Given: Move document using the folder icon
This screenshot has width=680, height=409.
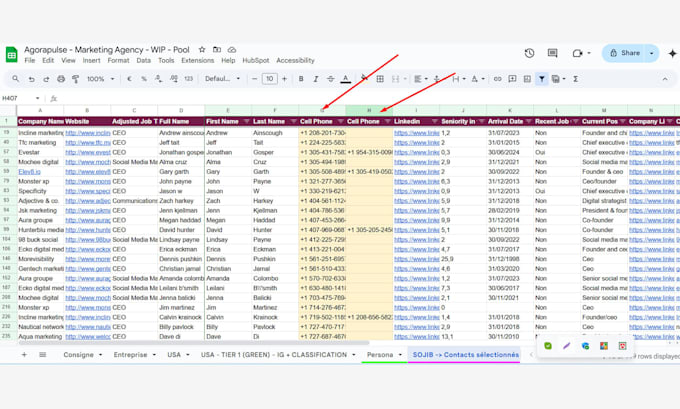Looking at the screenshot, I should click(217, 49).
